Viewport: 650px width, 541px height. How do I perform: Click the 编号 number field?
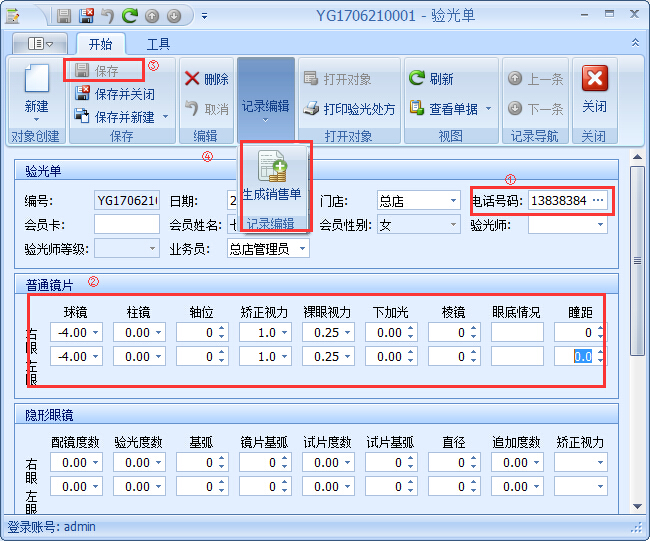tap(127, 201)
